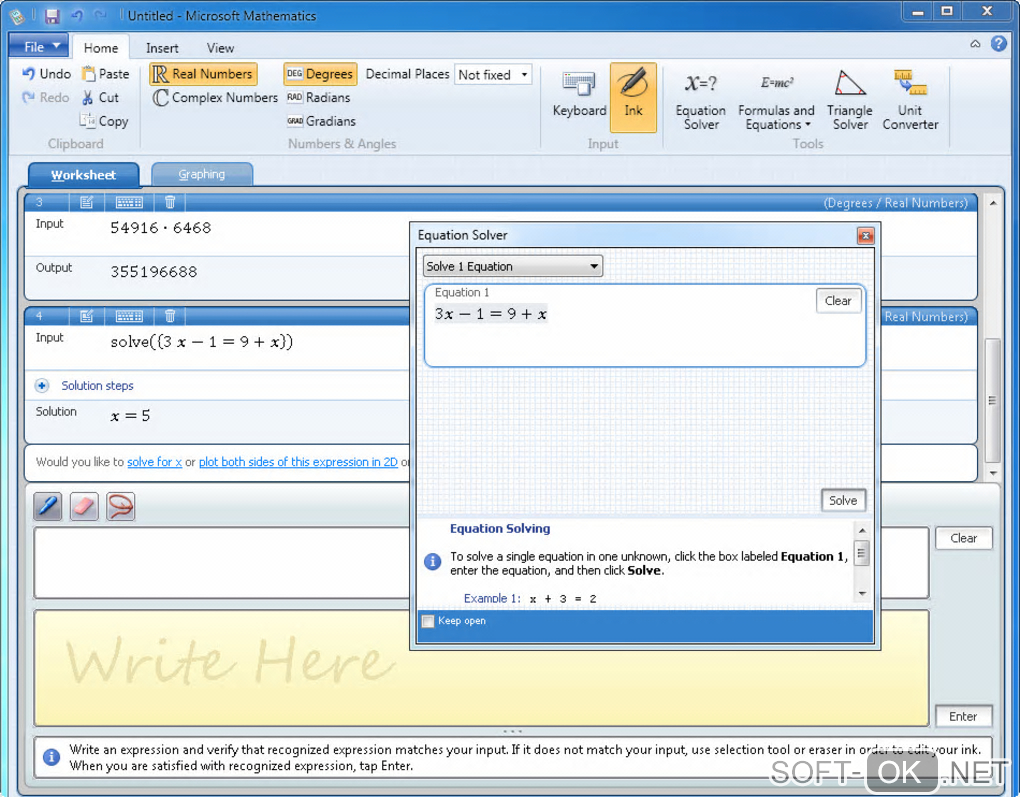
Task: Click the input 54916 · 6468
Action: click(161, 228)
